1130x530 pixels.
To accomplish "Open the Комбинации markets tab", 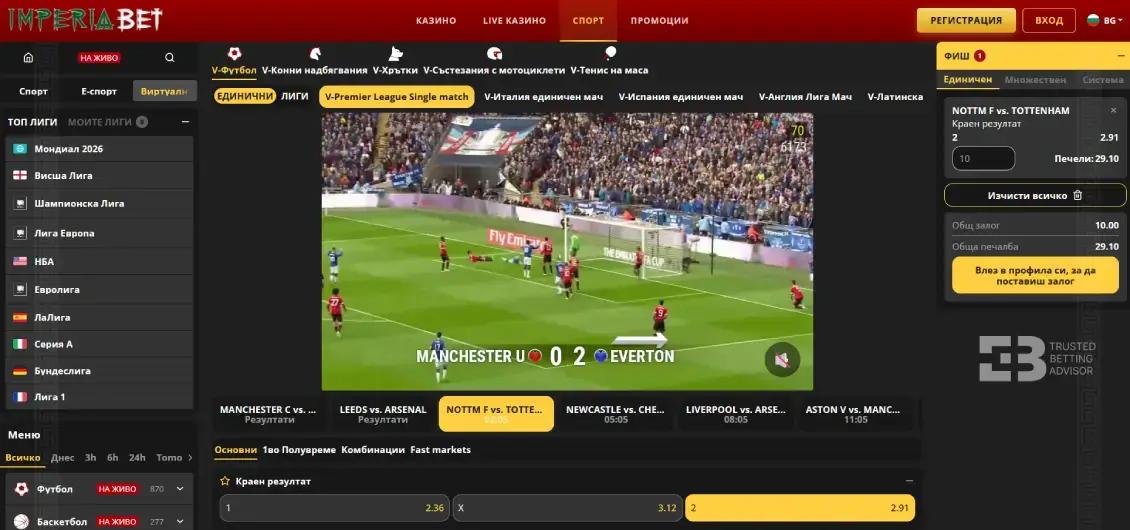I will [373, 449].
